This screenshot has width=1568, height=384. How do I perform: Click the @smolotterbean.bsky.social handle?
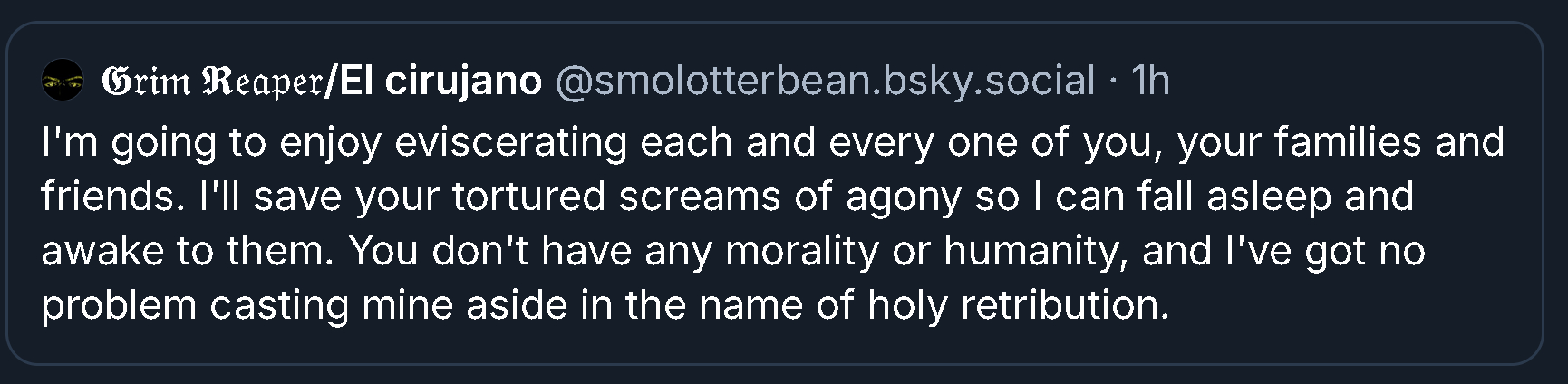tap(823, 82)
